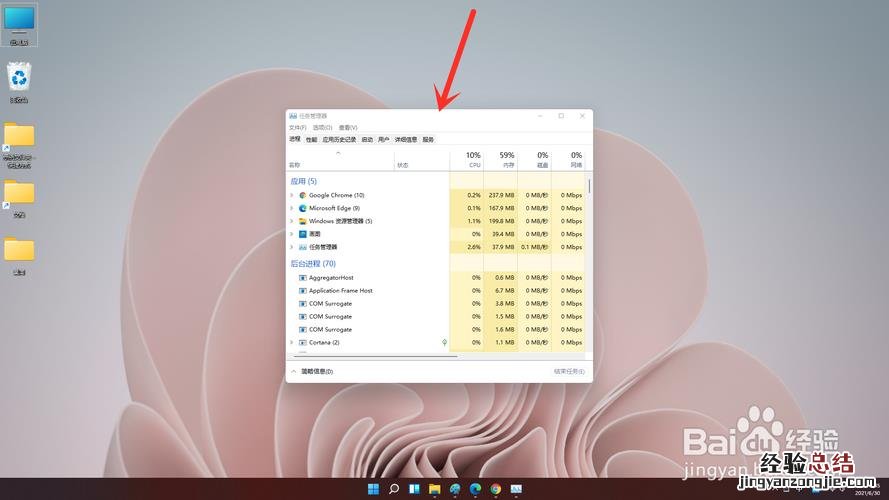
Task: Open File Explorer from the taskbar
Action: [435, 489]
